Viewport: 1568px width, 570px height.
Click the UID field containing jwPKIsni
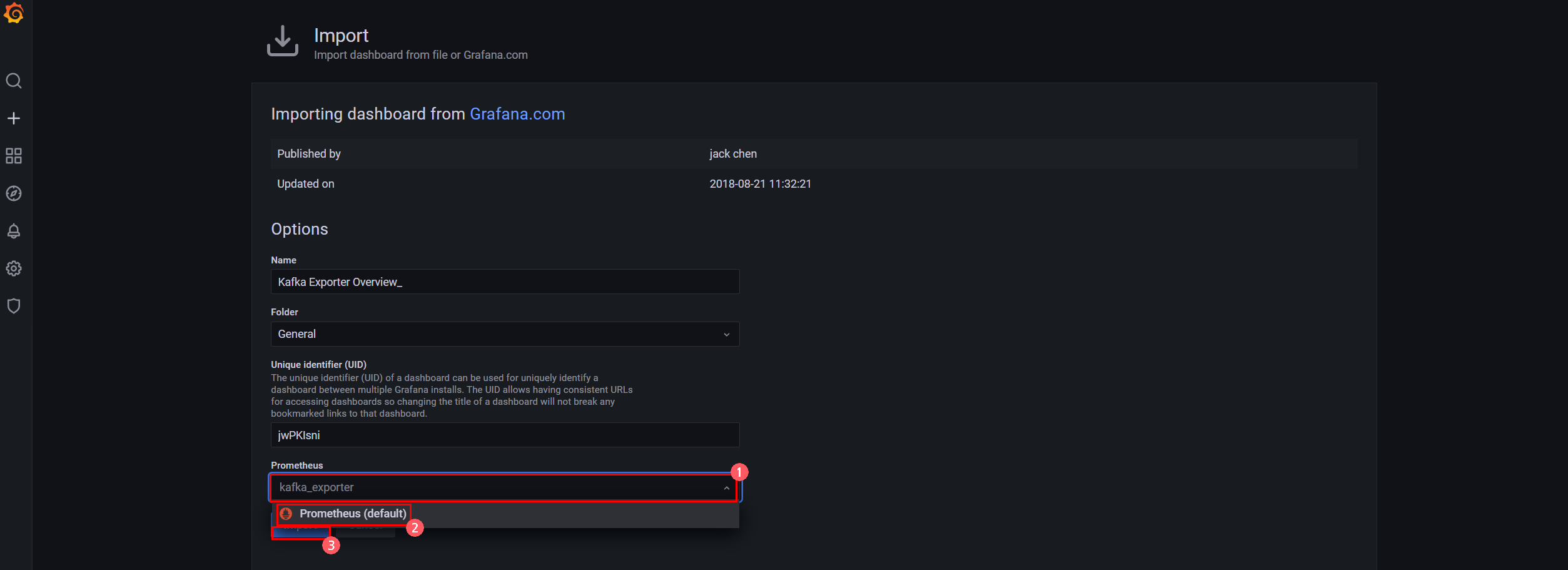pos(505,435)
